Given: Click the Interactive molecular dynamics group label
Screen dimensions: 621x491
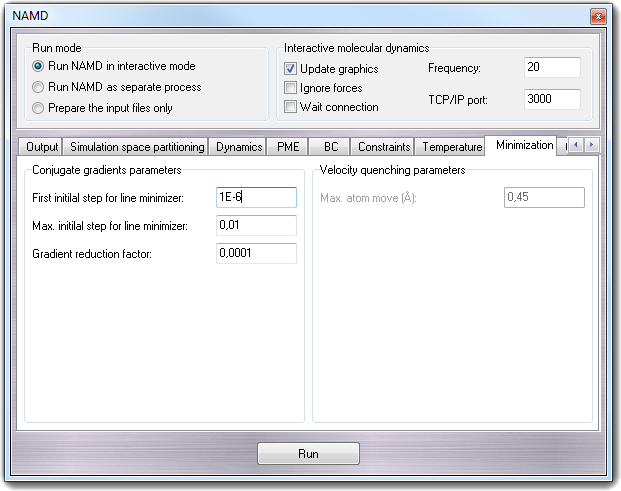Looking at the screenshot, I should pyautogui.click(x=356, y=48).
